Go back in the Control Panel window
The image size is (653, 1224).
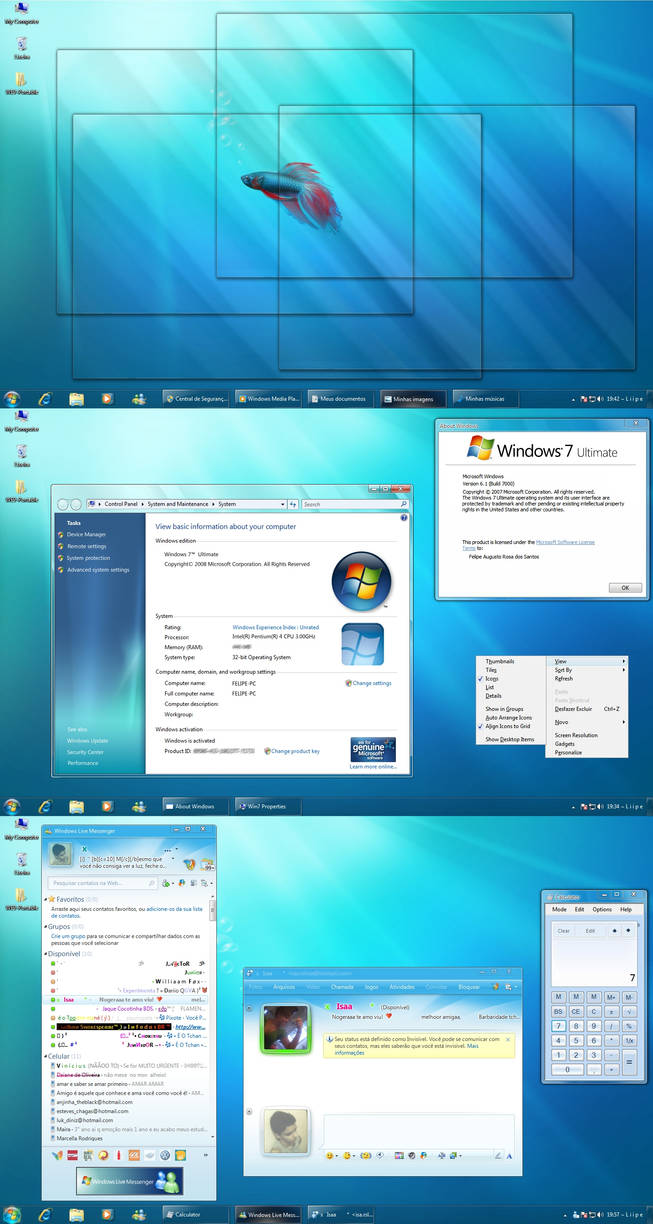tap(63, 504)
